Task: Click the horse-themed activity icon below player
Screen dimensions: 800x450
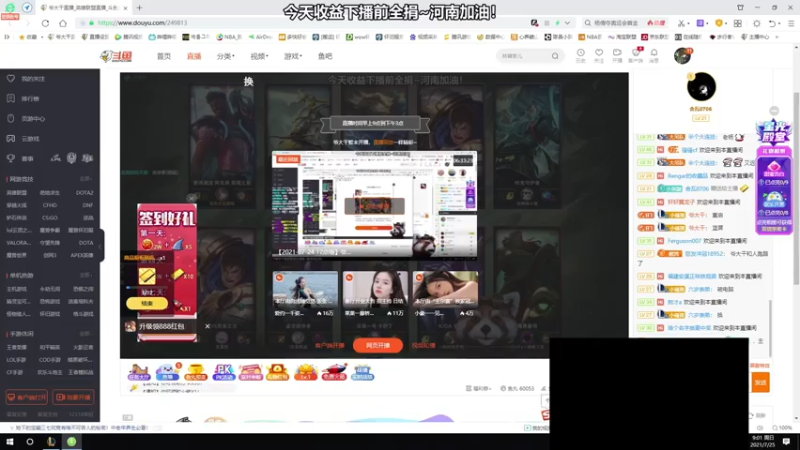Action: (138, 372)
